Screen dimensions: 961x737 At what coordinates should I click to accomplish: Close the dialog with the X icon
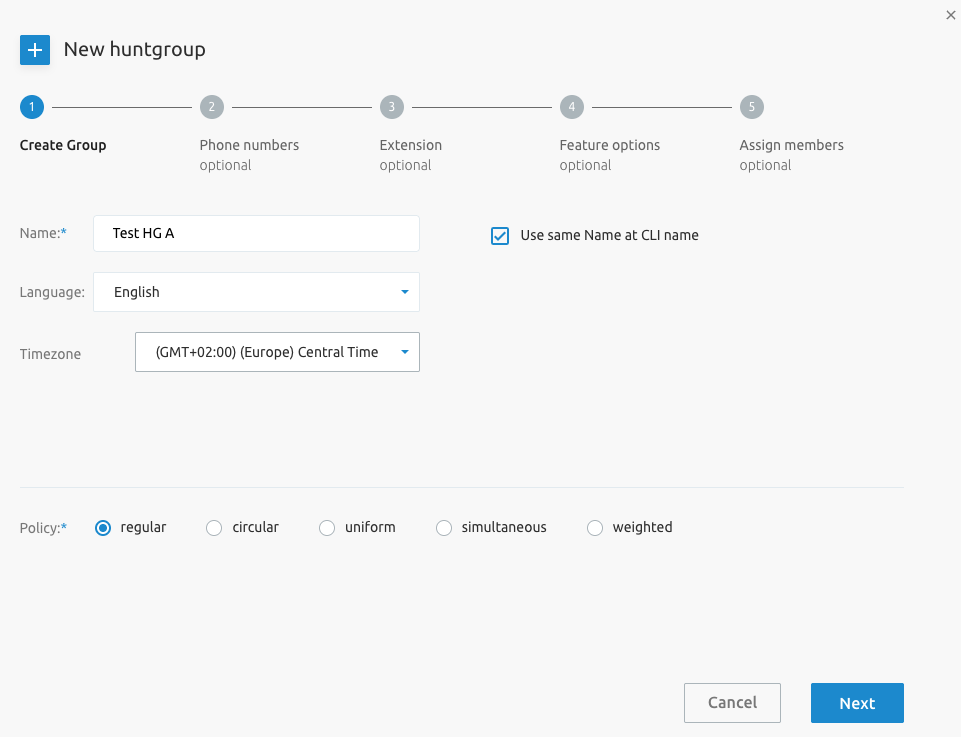(951, 15)
